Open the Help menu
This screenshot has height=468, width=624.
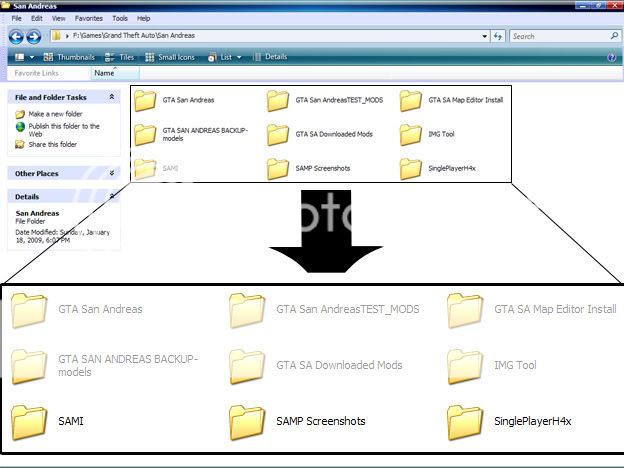pyautogui.click(x=144, y=18)
